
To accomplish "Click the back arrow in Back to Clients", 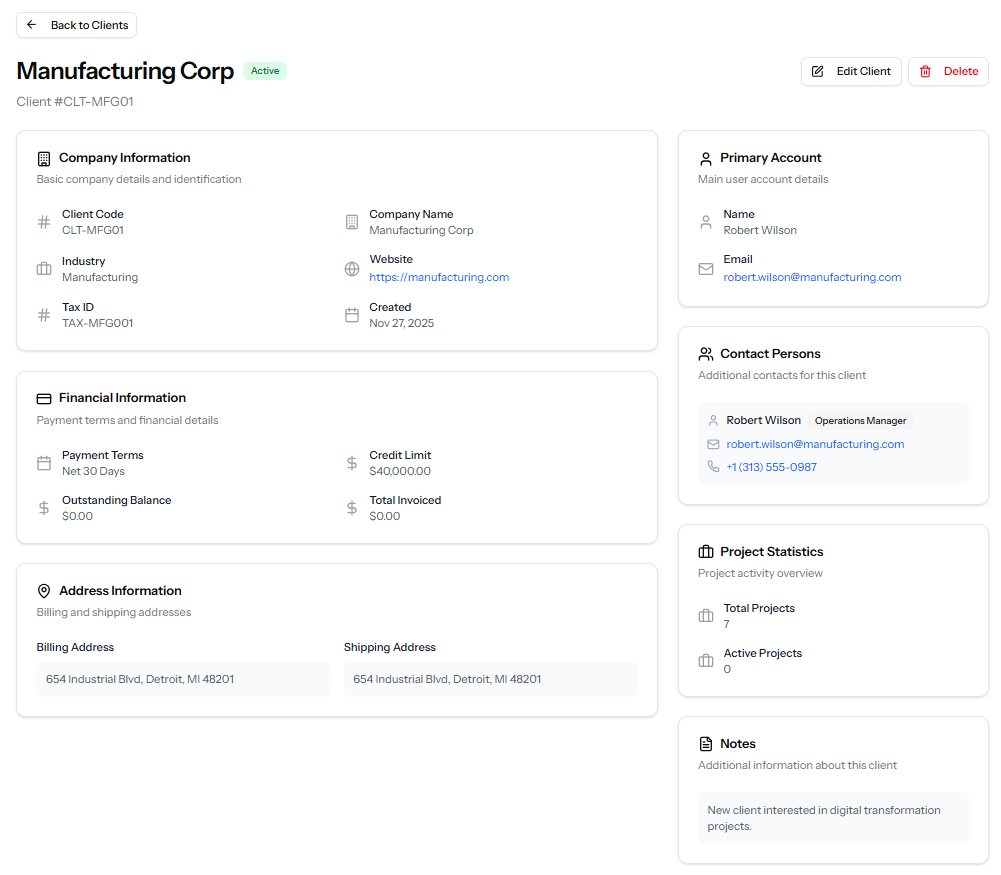I will [x=33, y=25].
